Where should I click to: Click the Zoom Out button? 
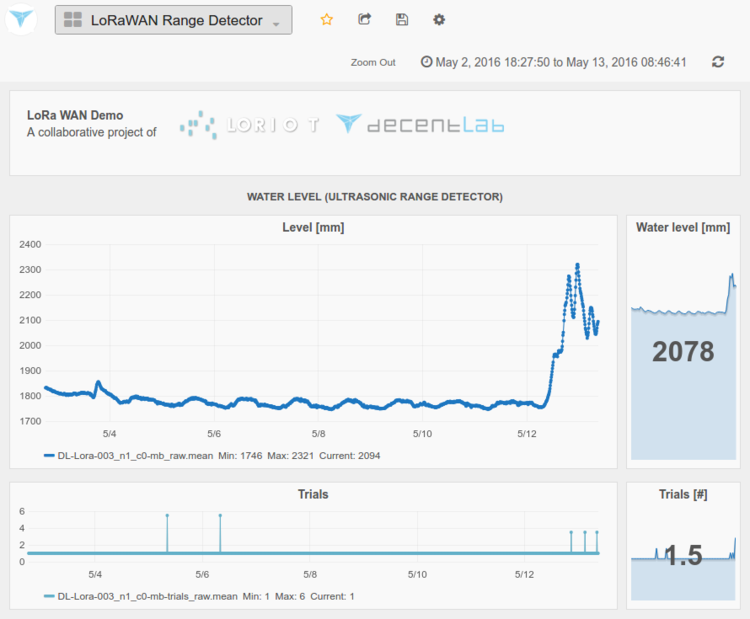click(x=373, y=63)
